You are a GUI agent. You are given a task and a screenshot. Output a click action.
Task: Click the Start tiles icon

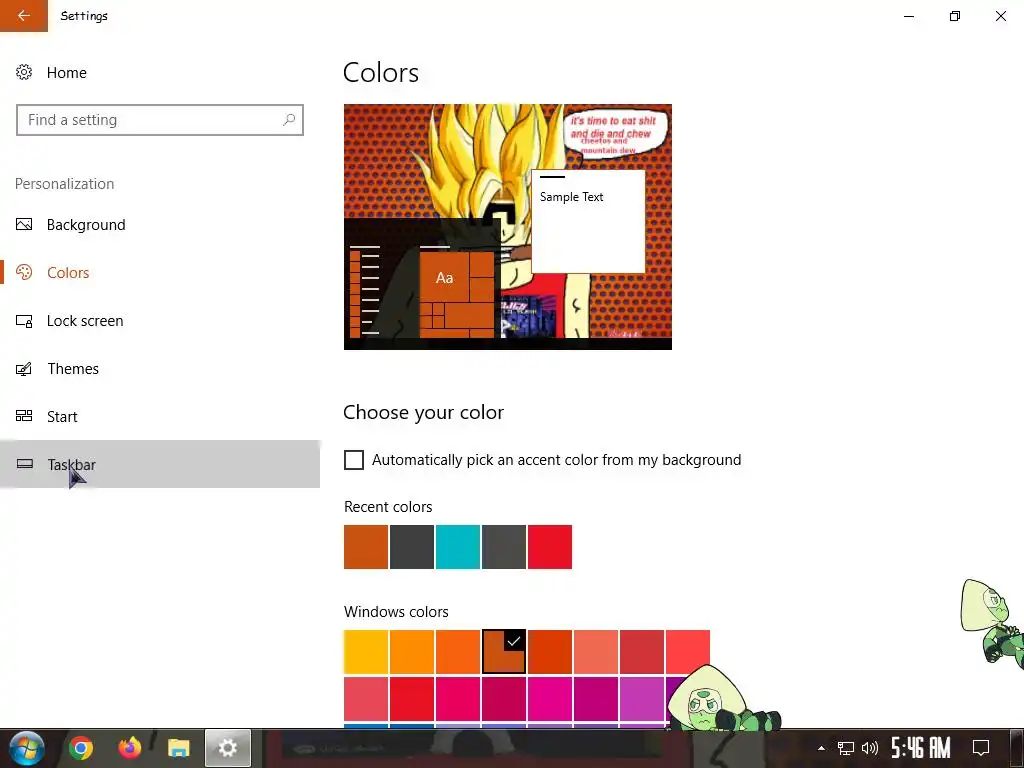pyautogui.click(x=24, y=416)
